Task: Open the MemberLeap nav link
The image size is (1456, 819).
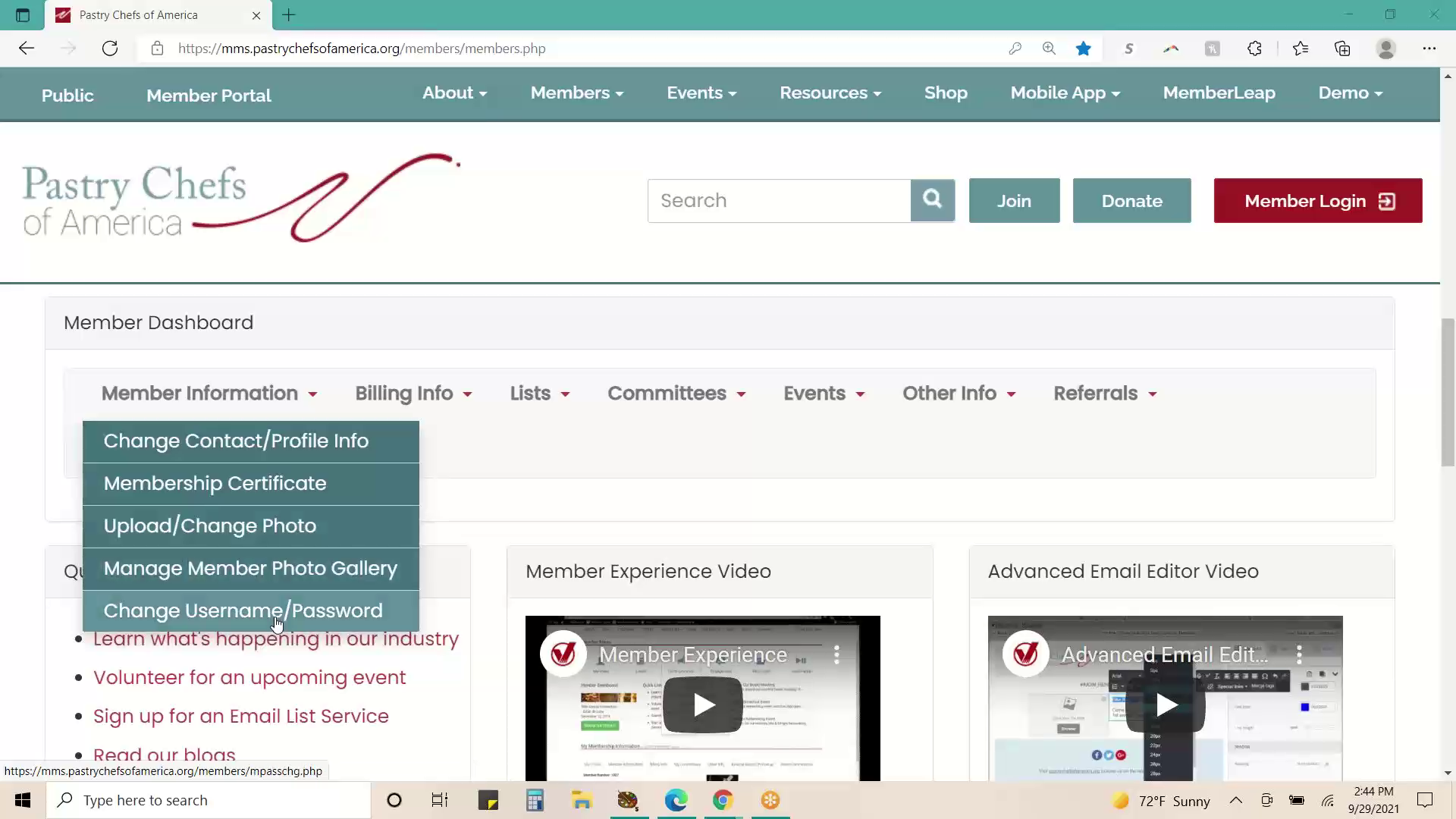Action: (x=1219, y=93)
